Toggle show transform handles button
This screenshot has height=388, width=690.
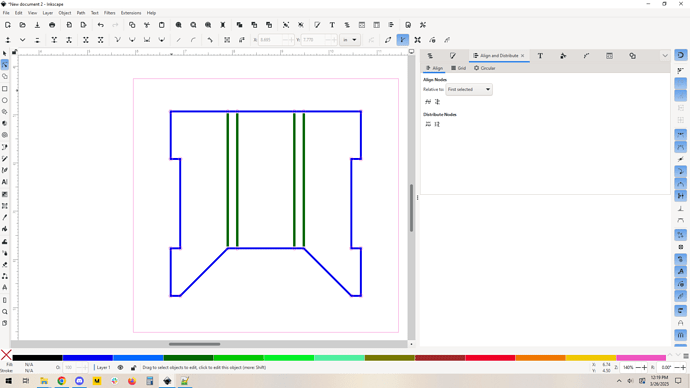[418, 40]
